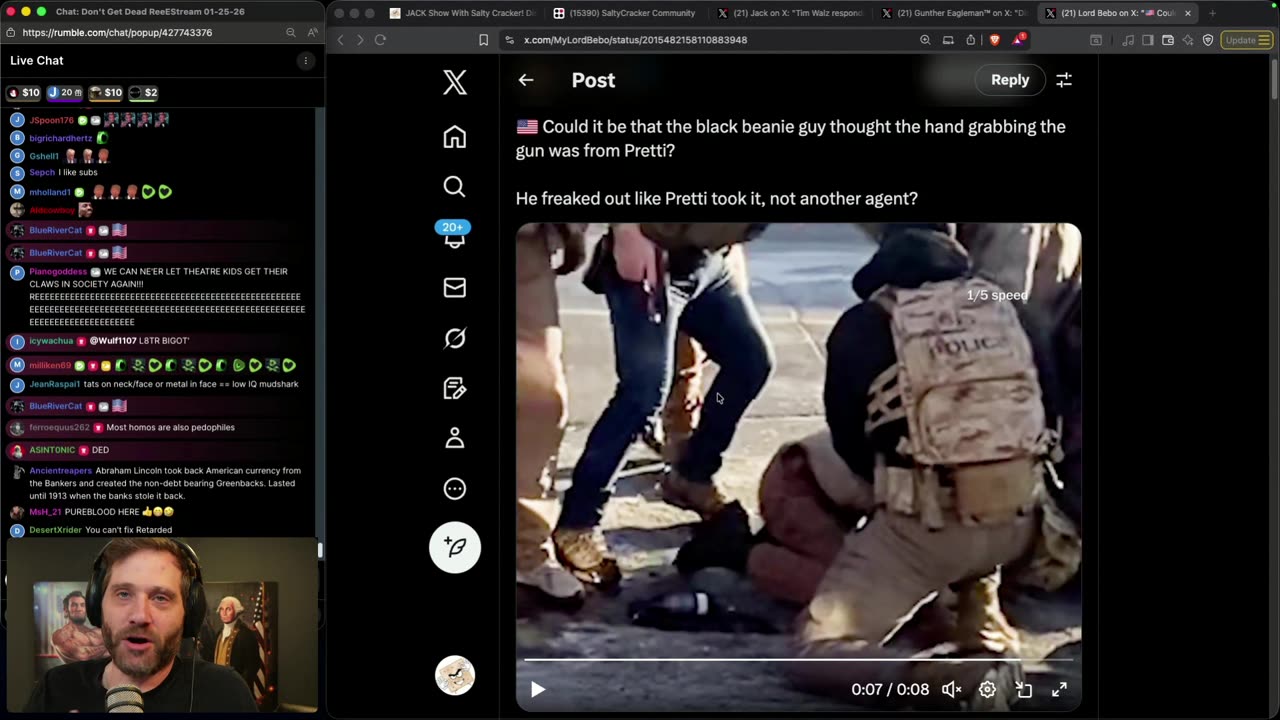
Task: Share this page from the address bar
Action: coord(971,40)
